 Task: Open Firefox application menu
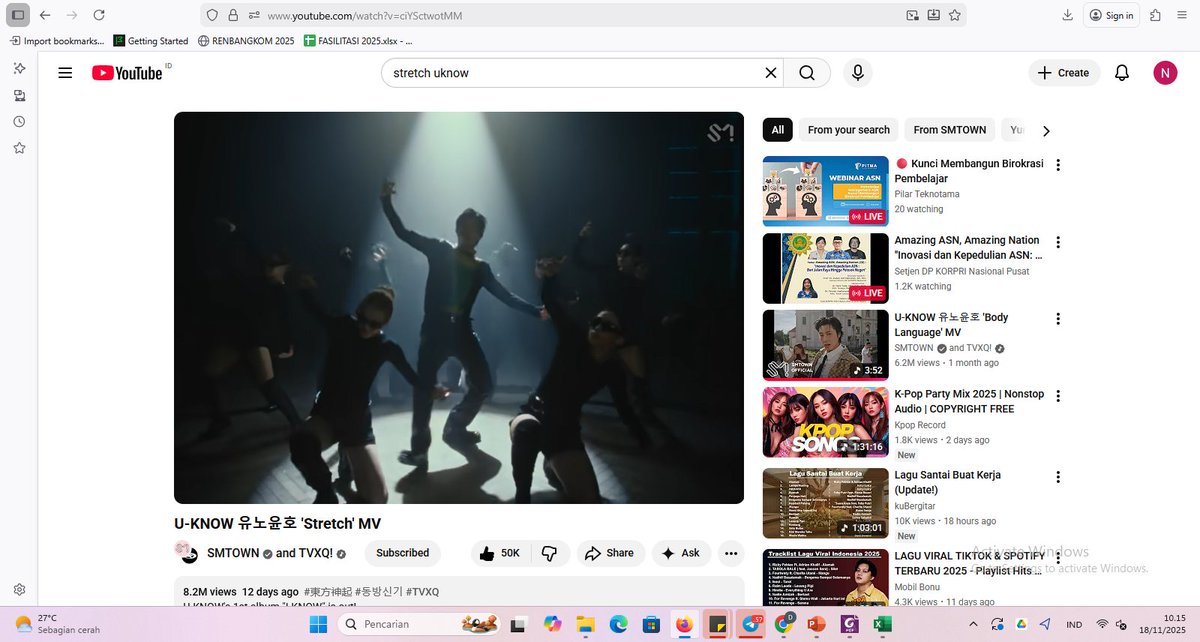(x=1183, y=15)
